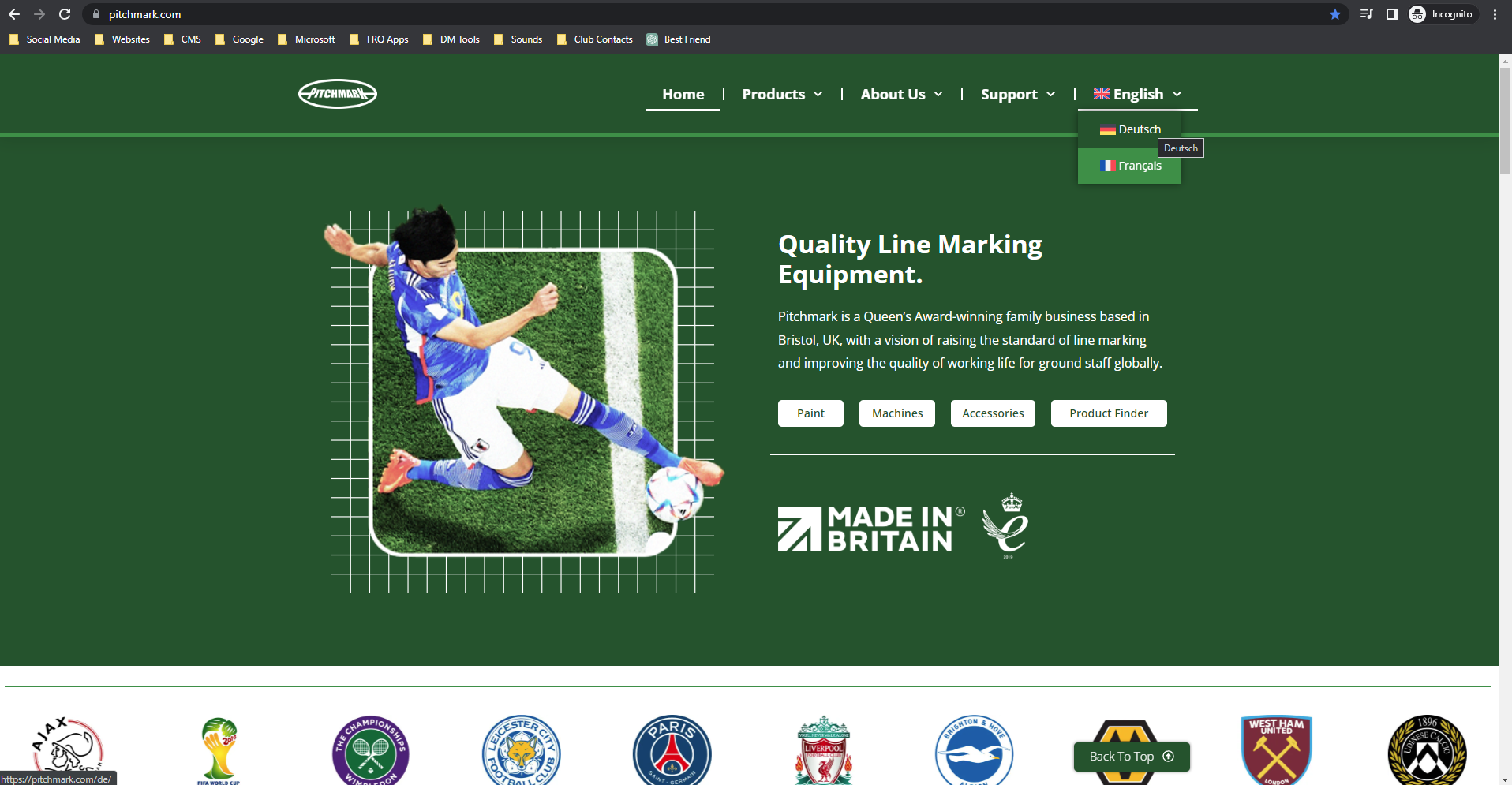Open the DM Tools bookmark folder
Image resolution: width=1512 pixels, height=785 pixels.
coord(452,39)
